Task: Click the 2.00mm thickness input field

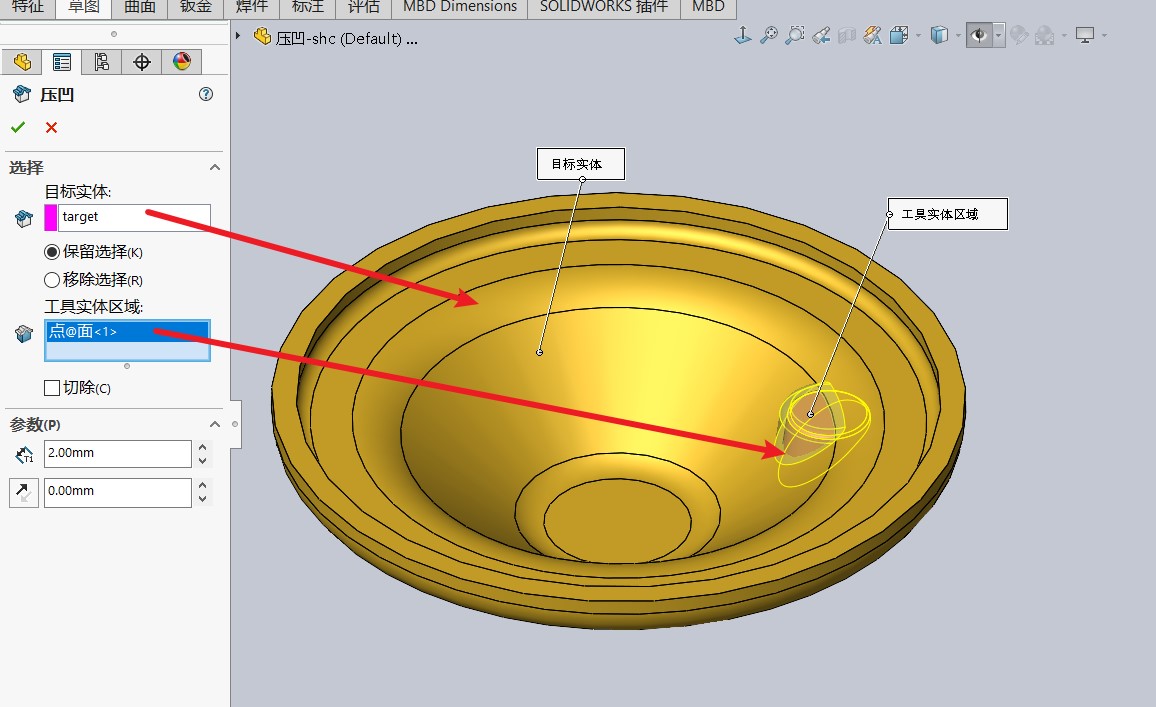Action: click(x=117, y=454)
